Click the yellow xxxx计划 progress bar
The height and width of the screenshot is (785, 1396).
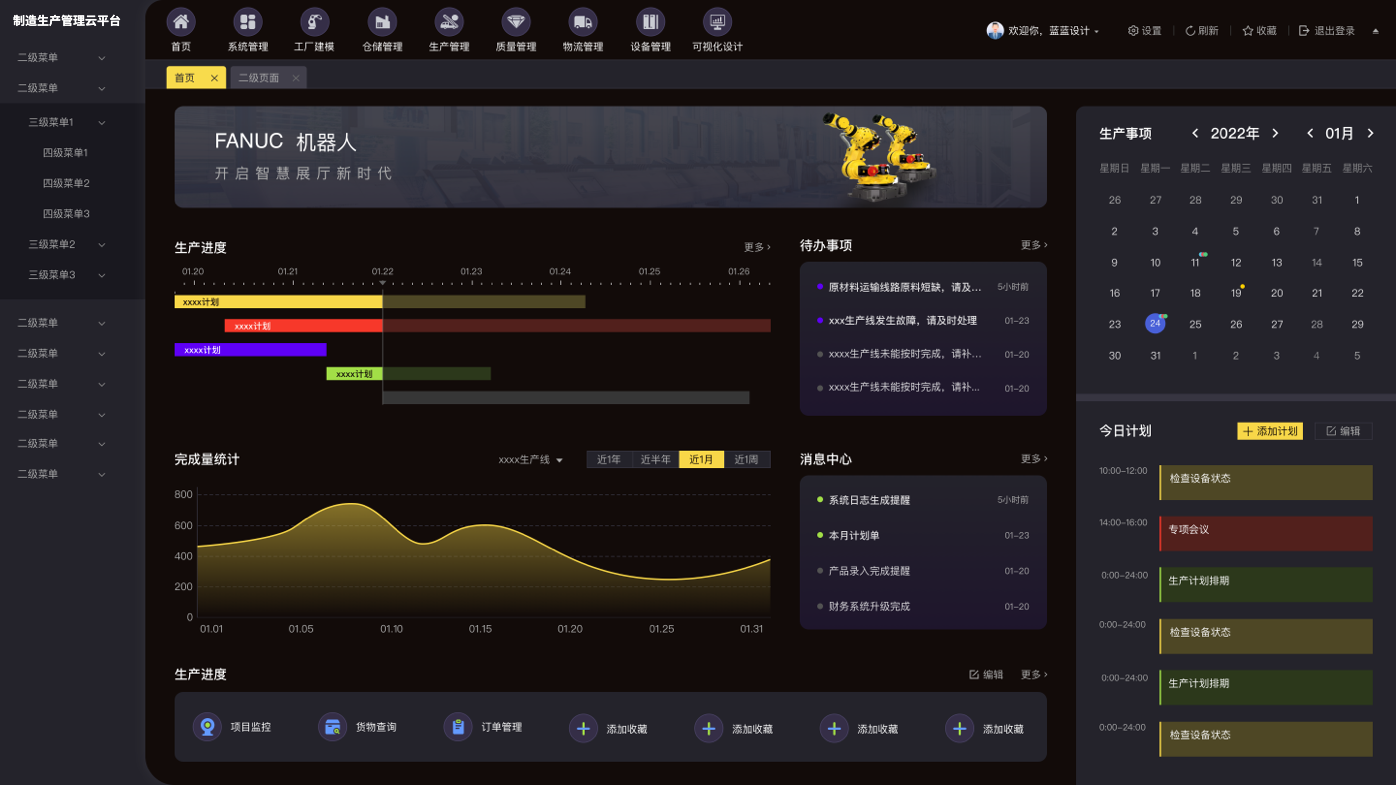click(x=278, y=302)
